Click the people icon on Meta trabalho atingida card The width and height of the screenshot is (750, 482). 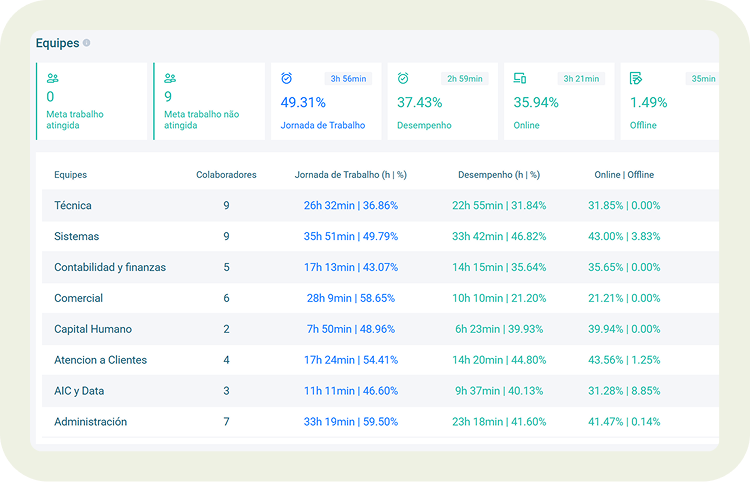[x=52, y=78]
